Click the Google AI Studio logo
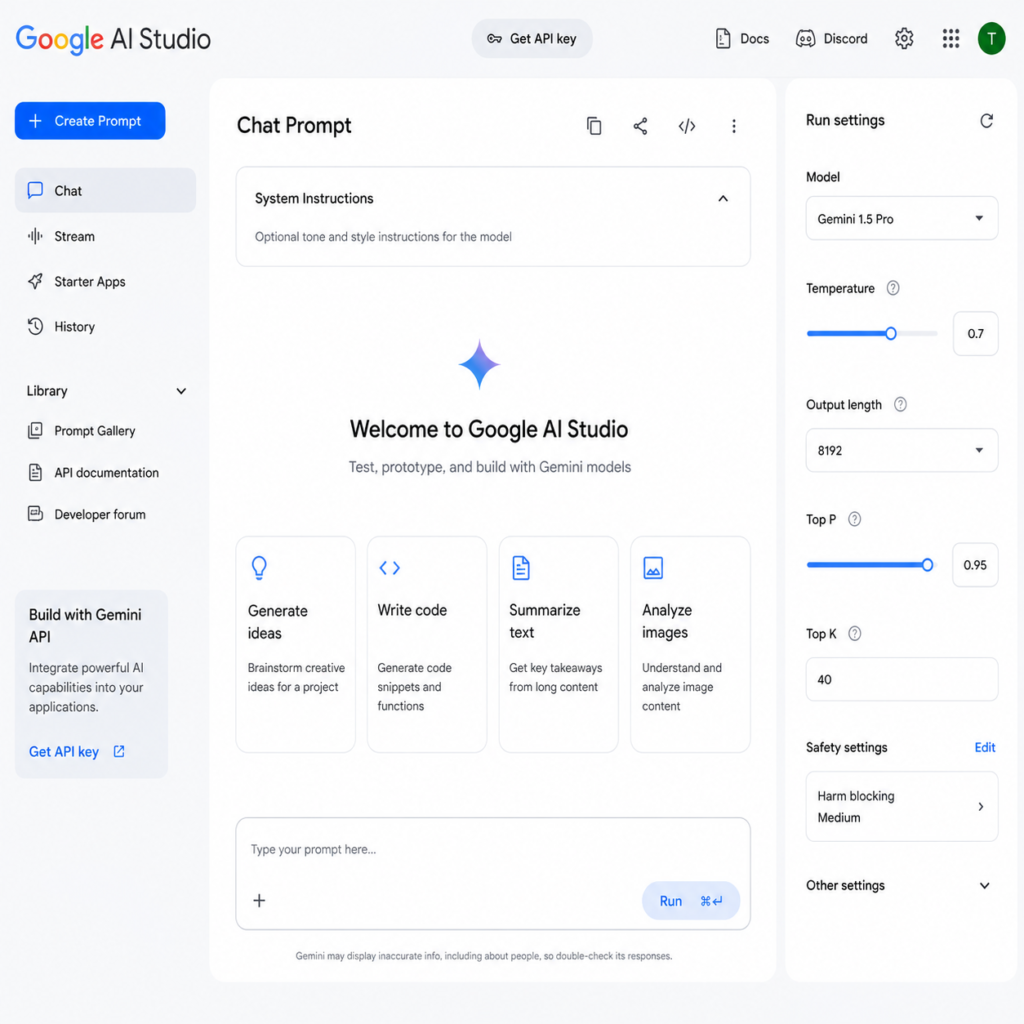 [x=113, y=39]
